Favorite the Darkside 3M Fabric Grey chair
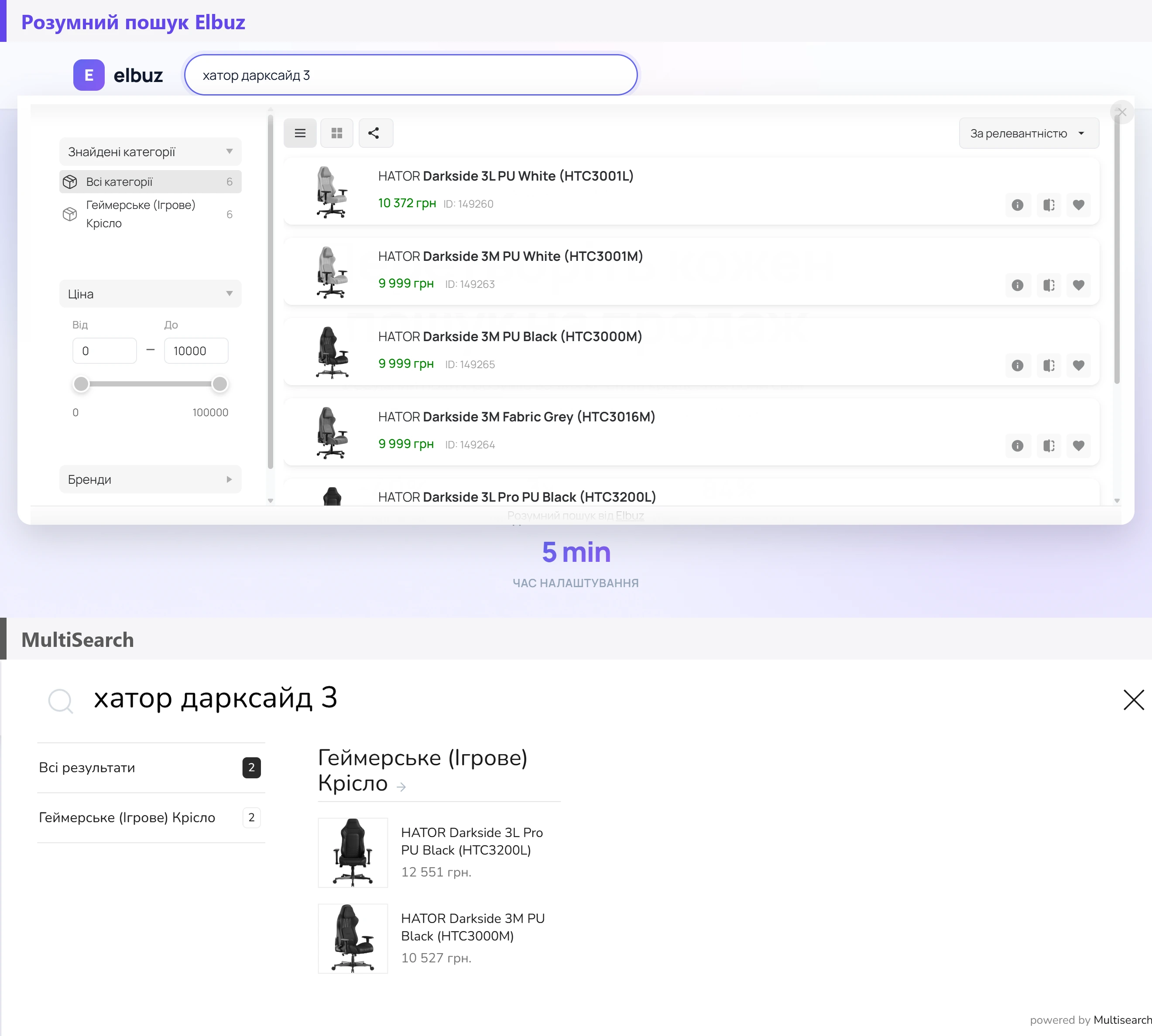 (1079, 446)
